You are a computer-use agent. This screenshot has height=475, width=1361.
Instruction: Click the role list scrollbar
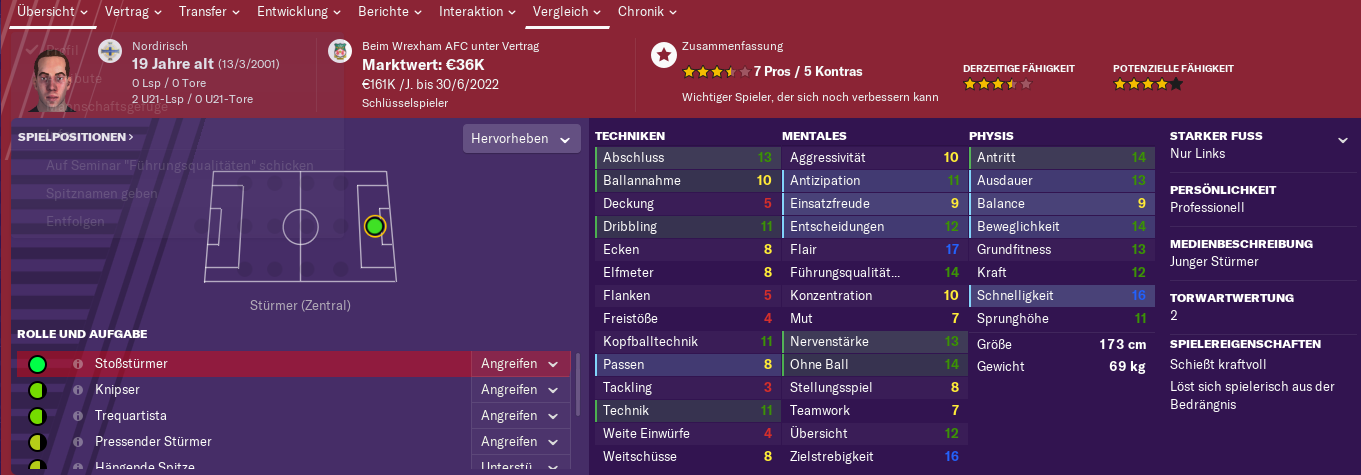(578, 384)
